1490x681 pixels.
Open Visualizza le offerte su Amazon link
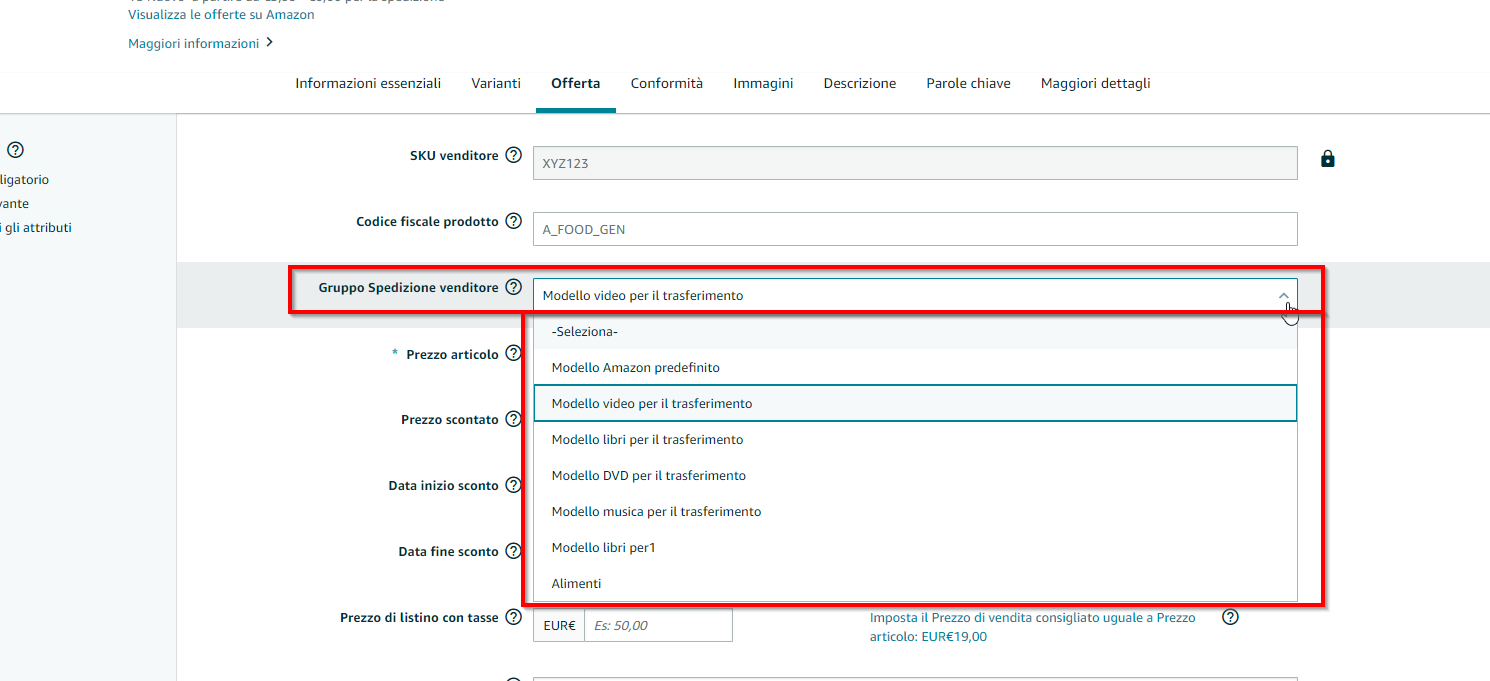click(221, 15)
